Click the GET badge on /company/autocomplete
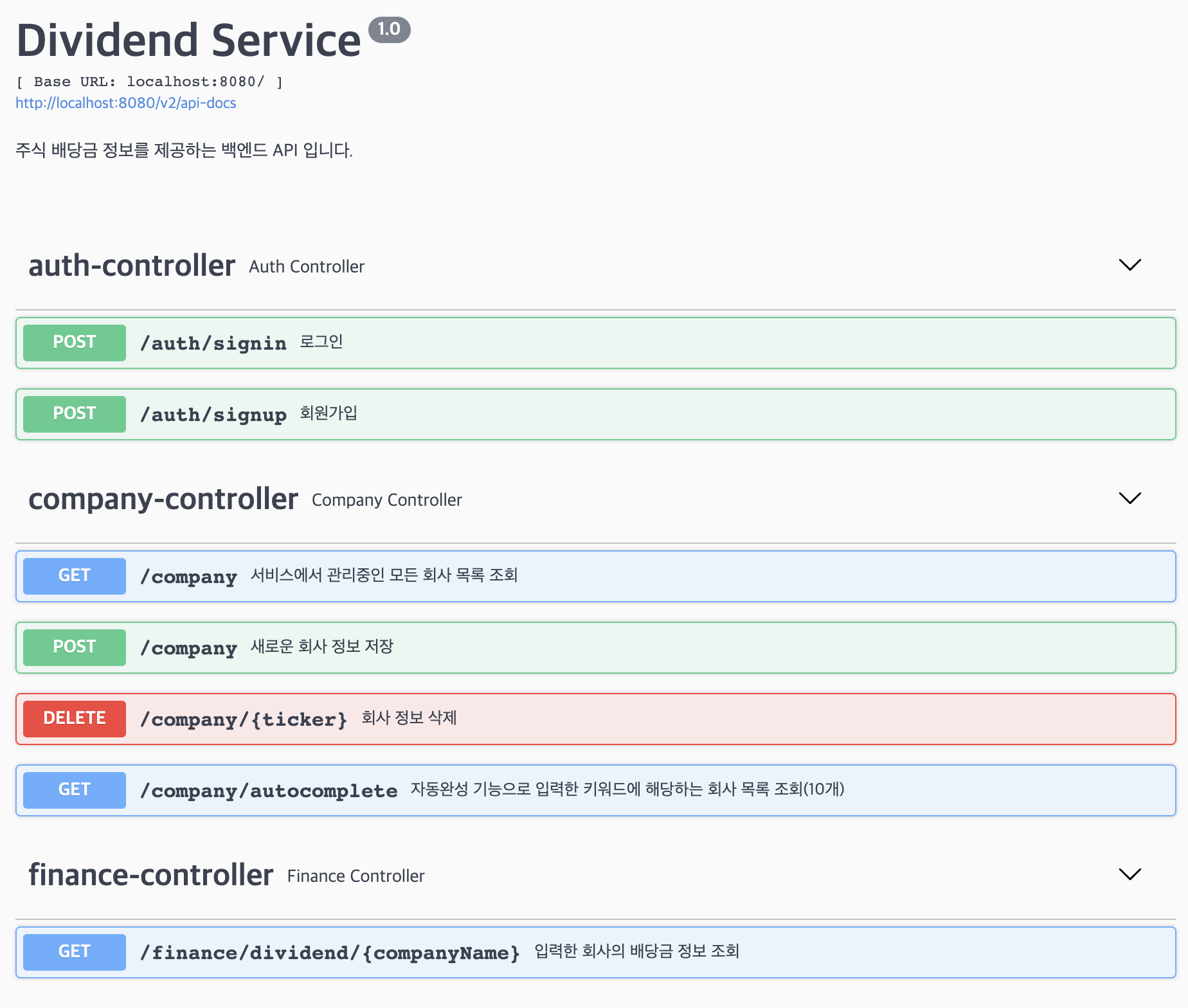 (x=73, y=790)
